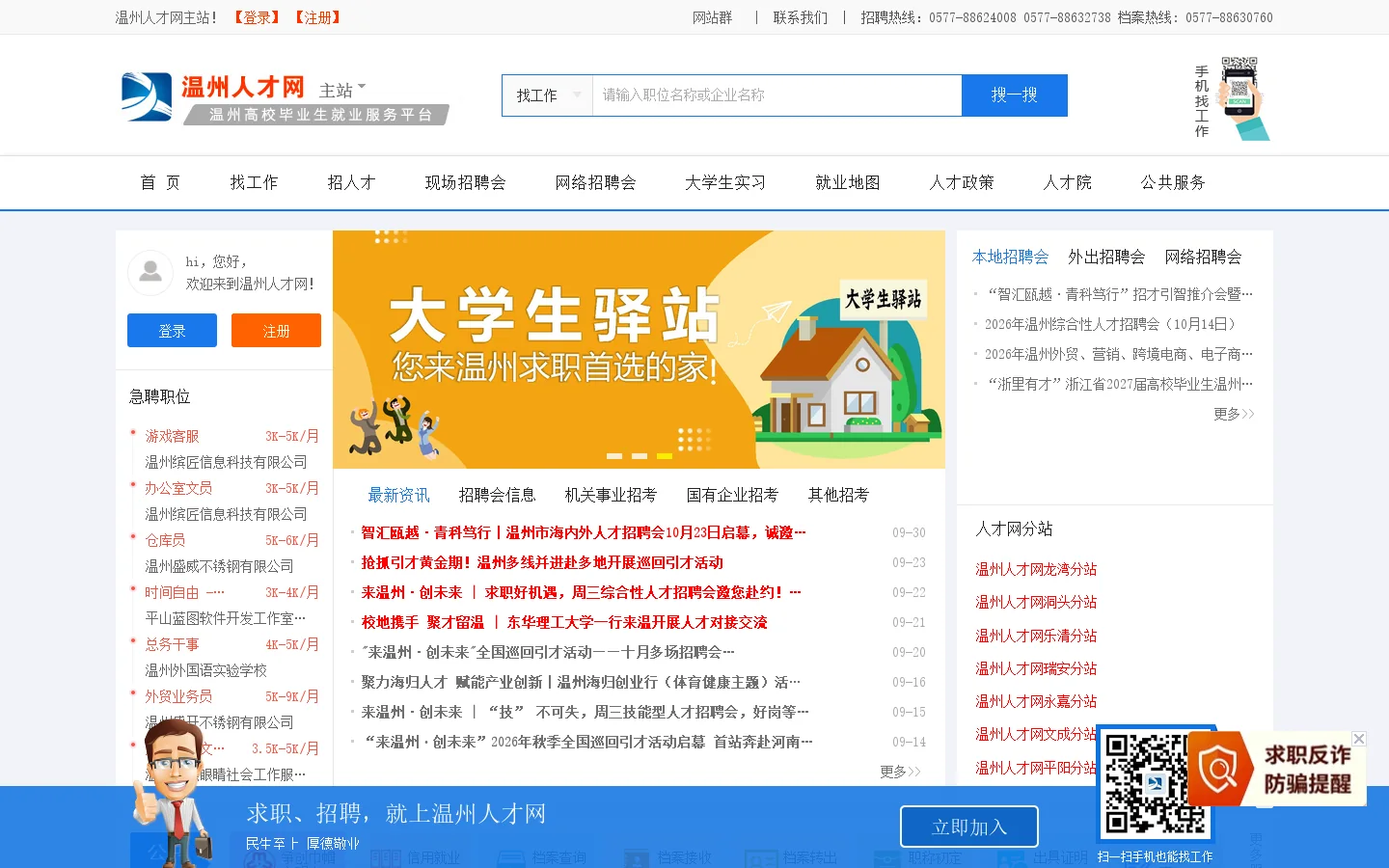Viewport: 1389px width, 868px height.
Task: Open 联系我们 in the top bar
Action: (801, 17)
